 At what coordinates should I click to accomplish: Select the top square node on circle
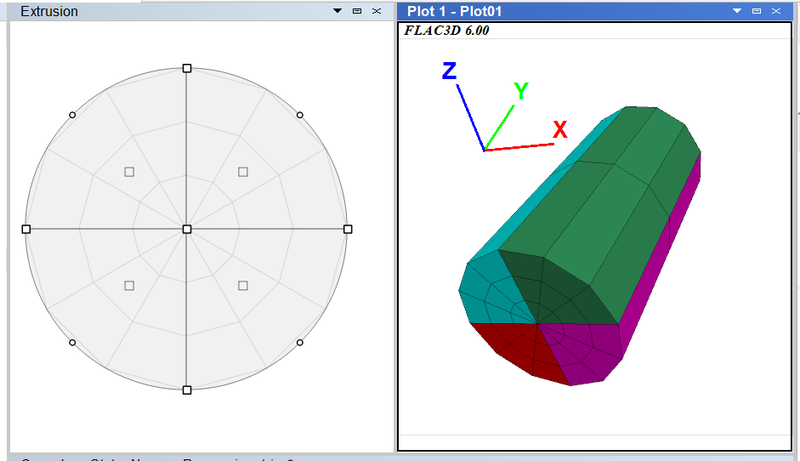(x=187, y=68)
